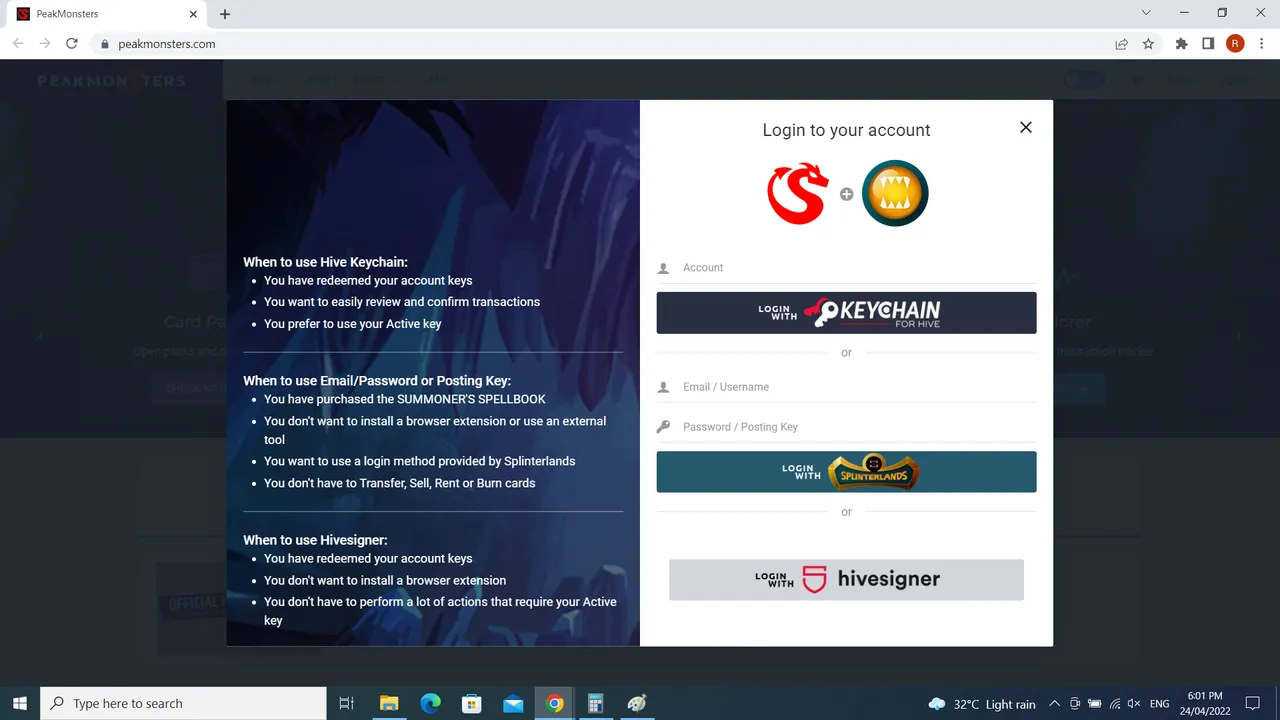Click the battery status tray icon
This screenshot has width=1280, height=720.
[1094, 704]
